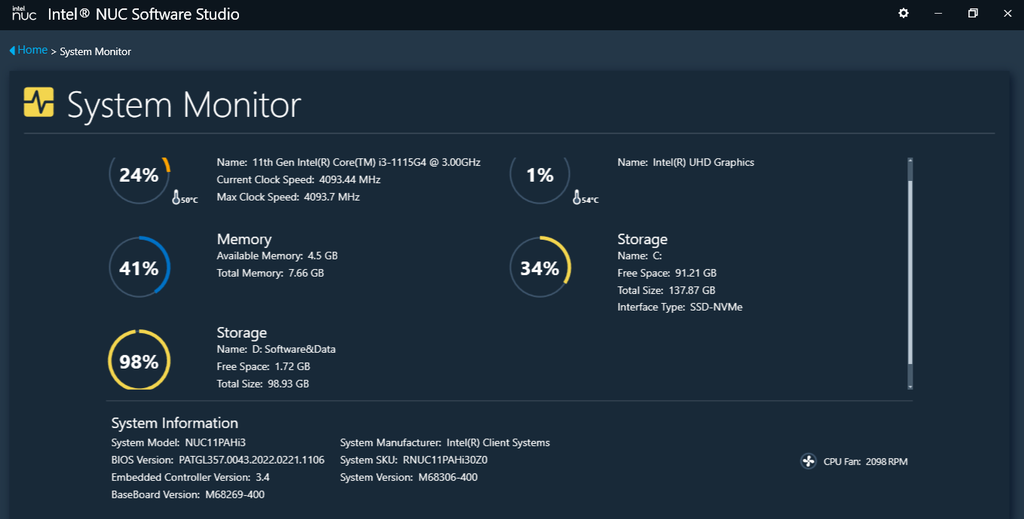Click the 98% D: storage gauge
The image size is (1024, 519).
(139, 361)
